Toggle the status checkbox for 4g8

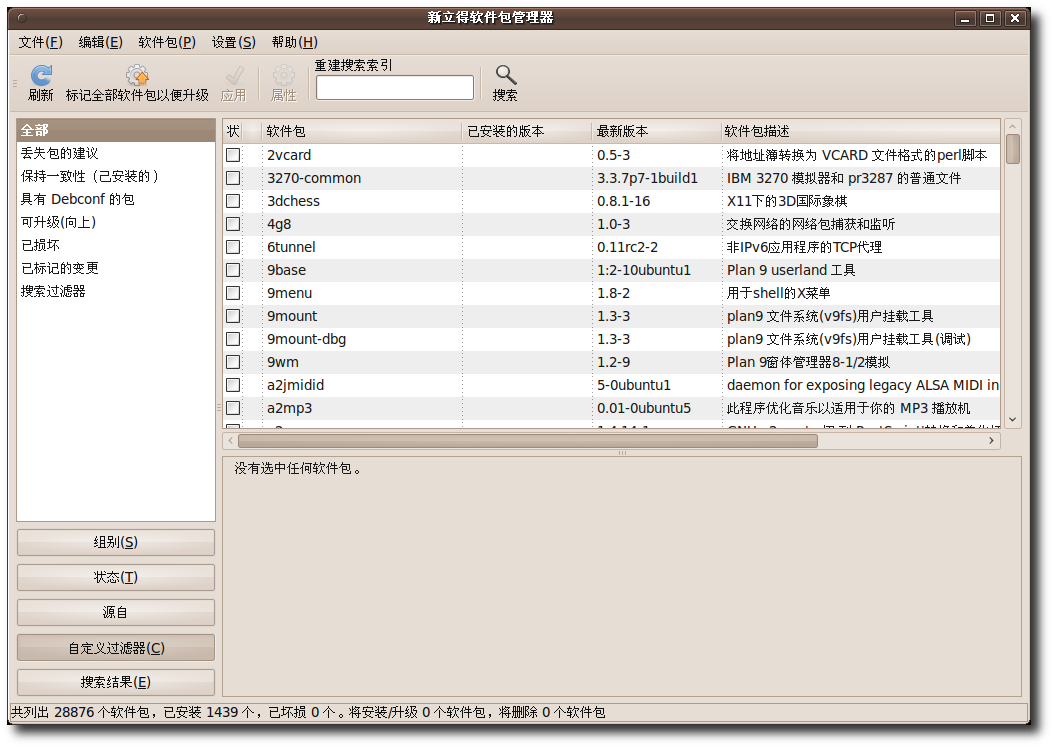pos(233,224)
